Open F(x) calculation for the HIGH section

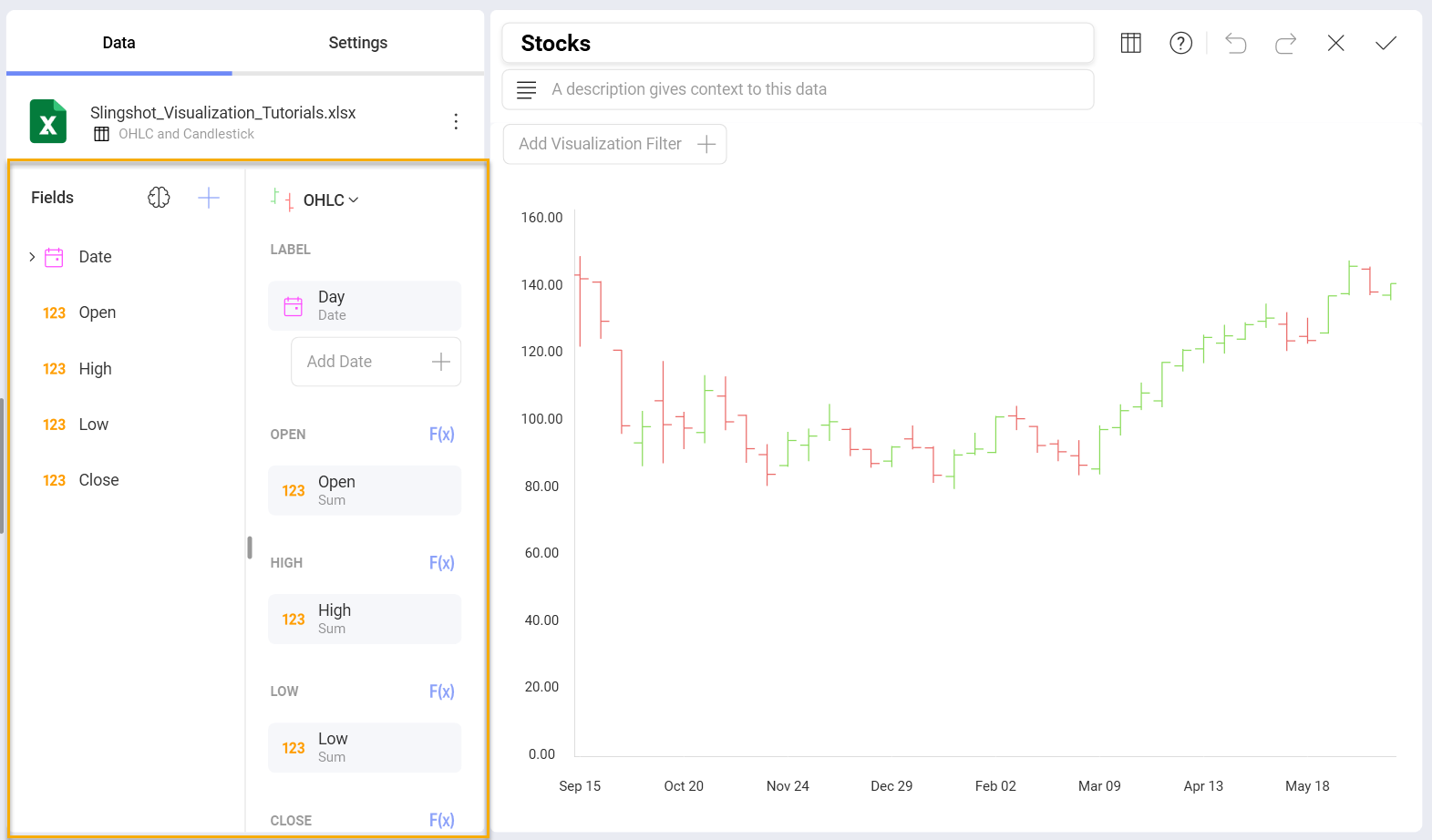441,563
